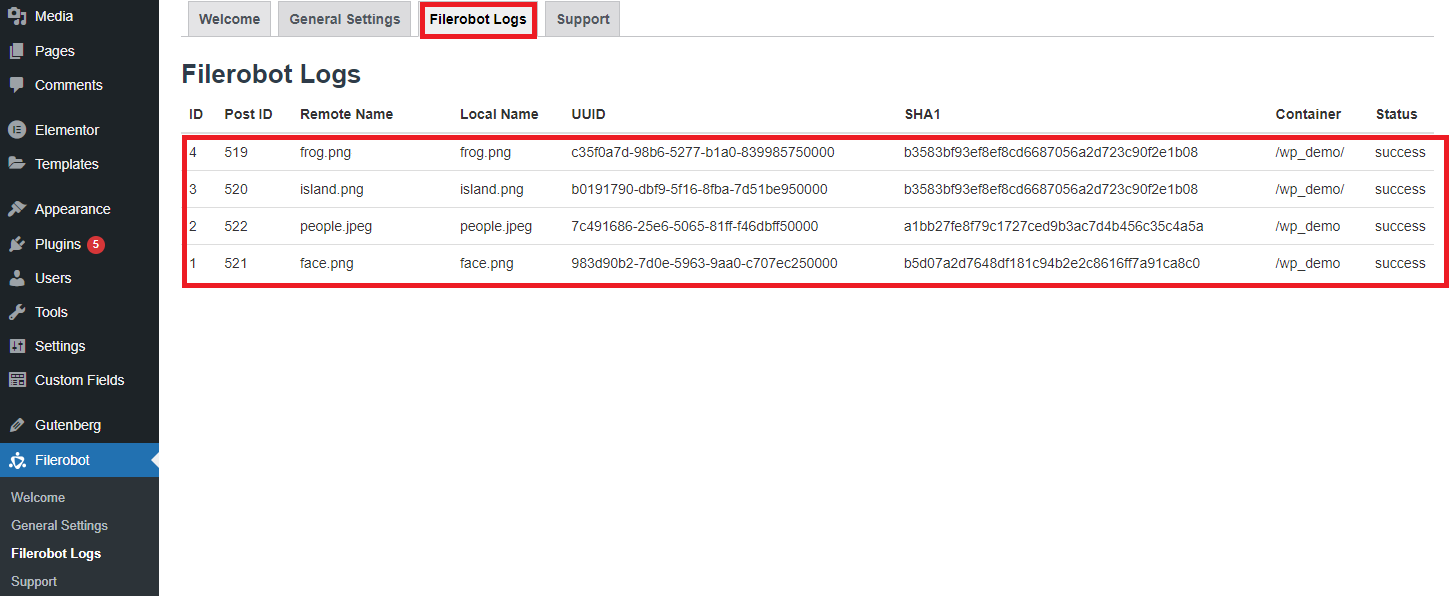The image size is (1454, 596).
Task: Click the Custom Fields grid icon
Action: (x=17, y=380)
